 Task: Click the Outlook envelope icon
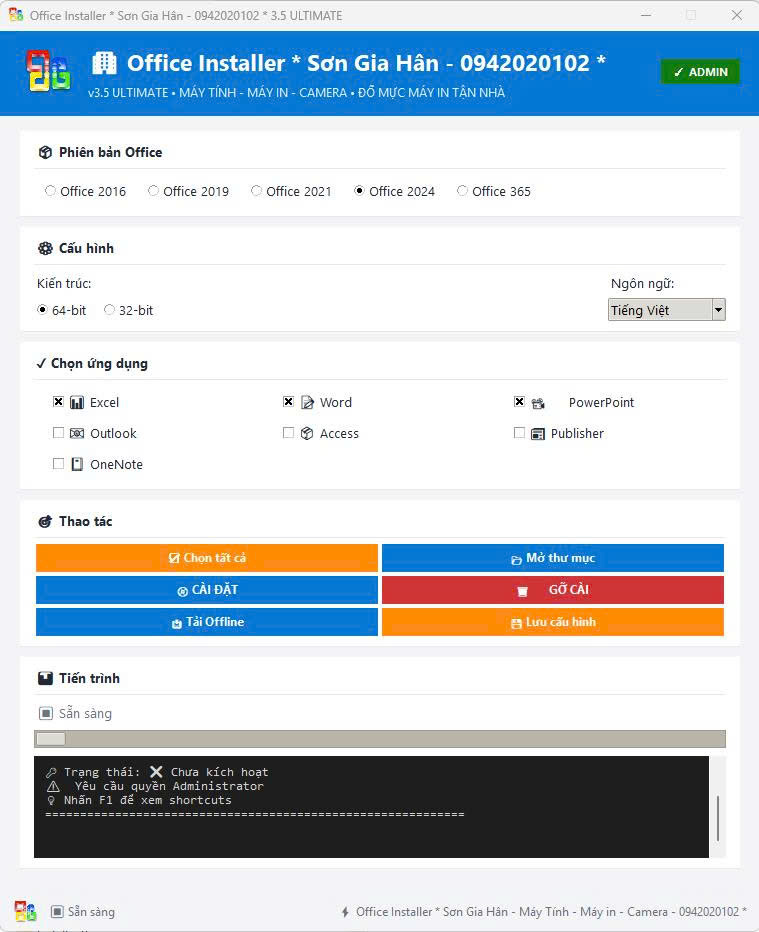pyautogui.click(x=77, y=433)
